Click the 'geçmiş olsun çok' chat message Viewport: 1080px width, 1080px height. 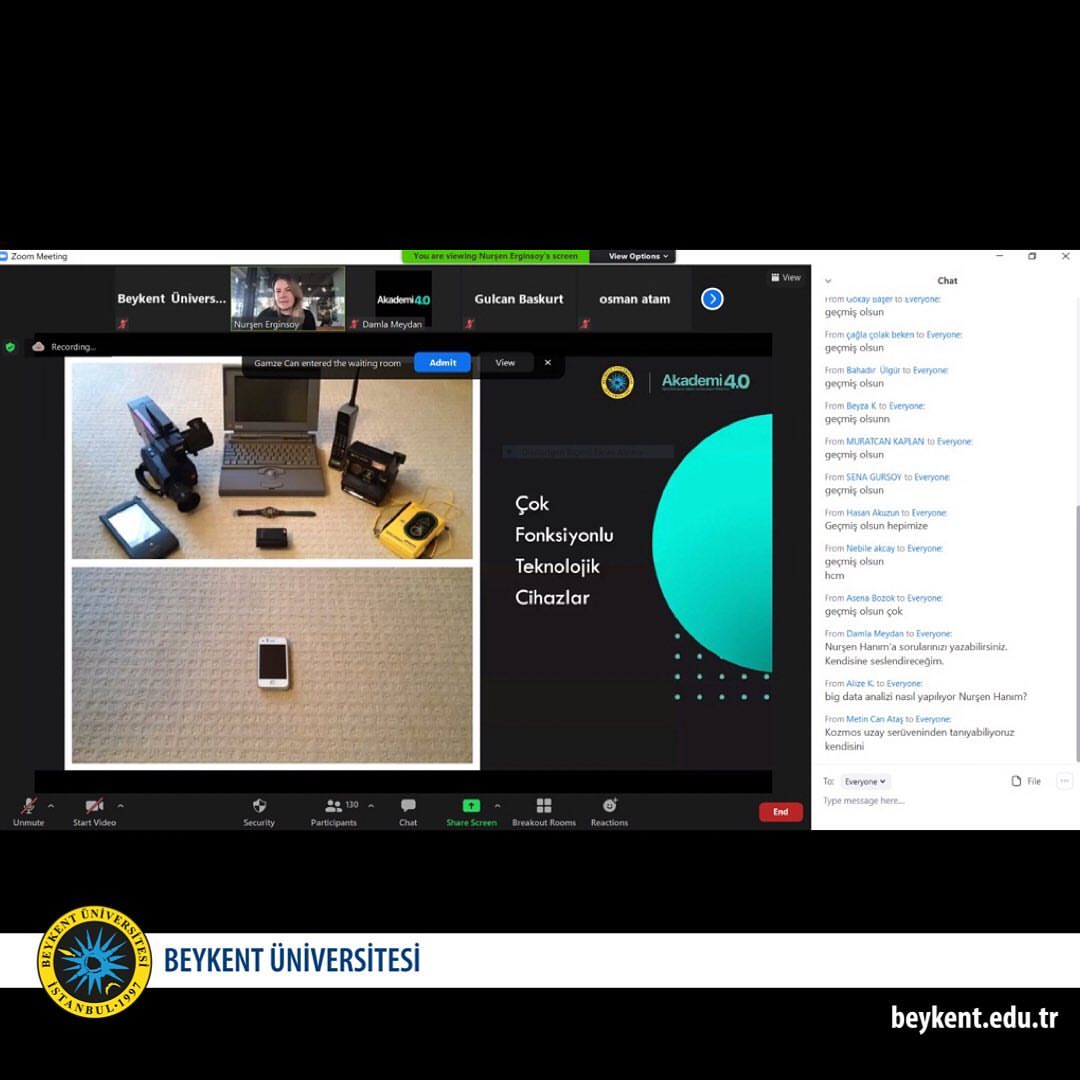[864, 612]
